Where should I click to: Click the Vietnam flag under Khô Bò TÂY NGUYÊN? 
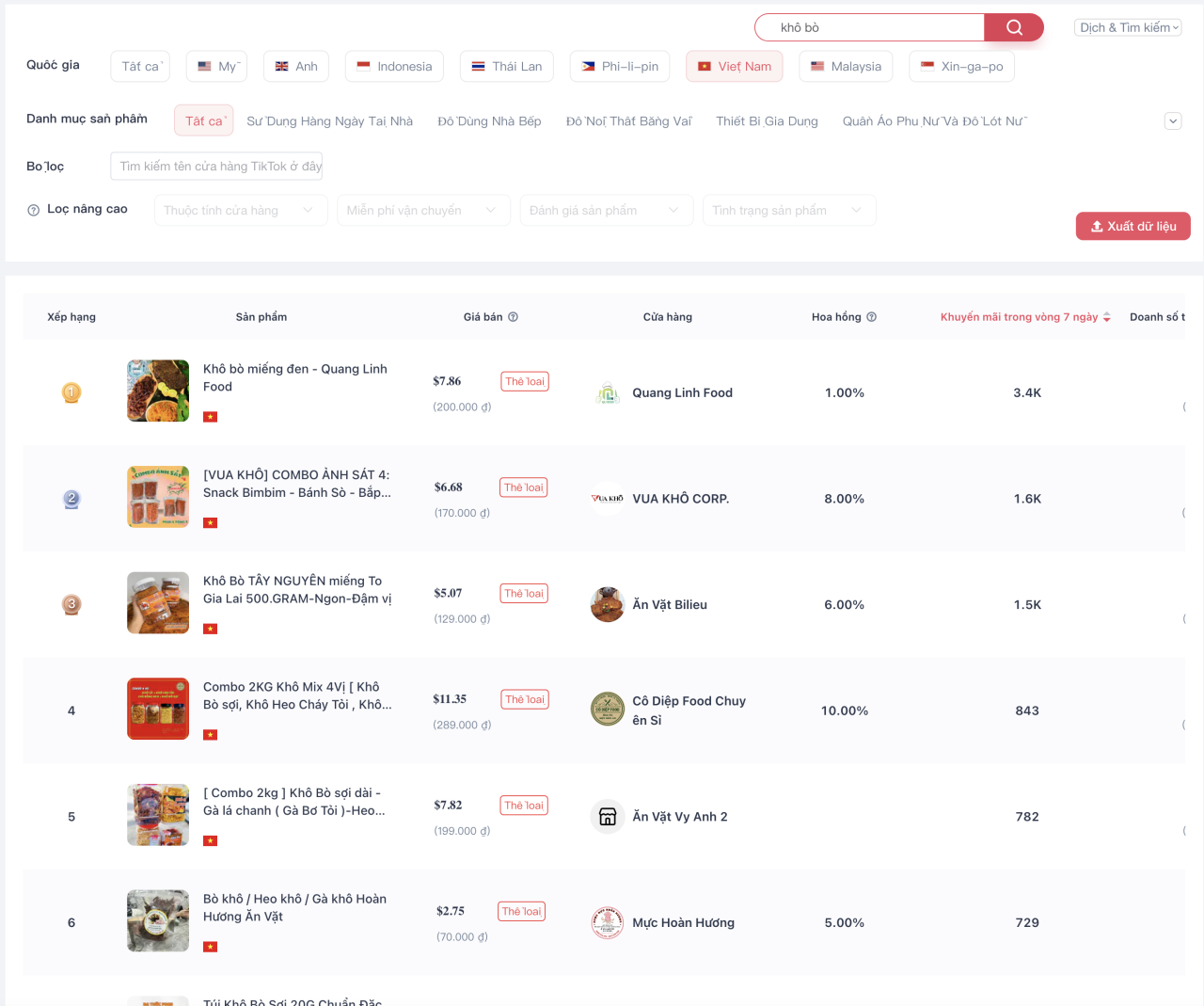tap(211, 629)
